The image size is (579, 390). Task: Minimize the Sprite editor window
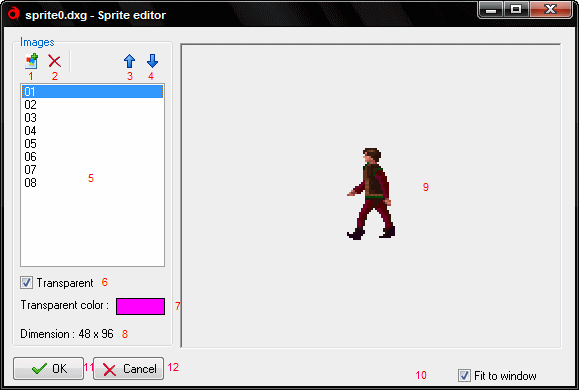coord(491,9)
